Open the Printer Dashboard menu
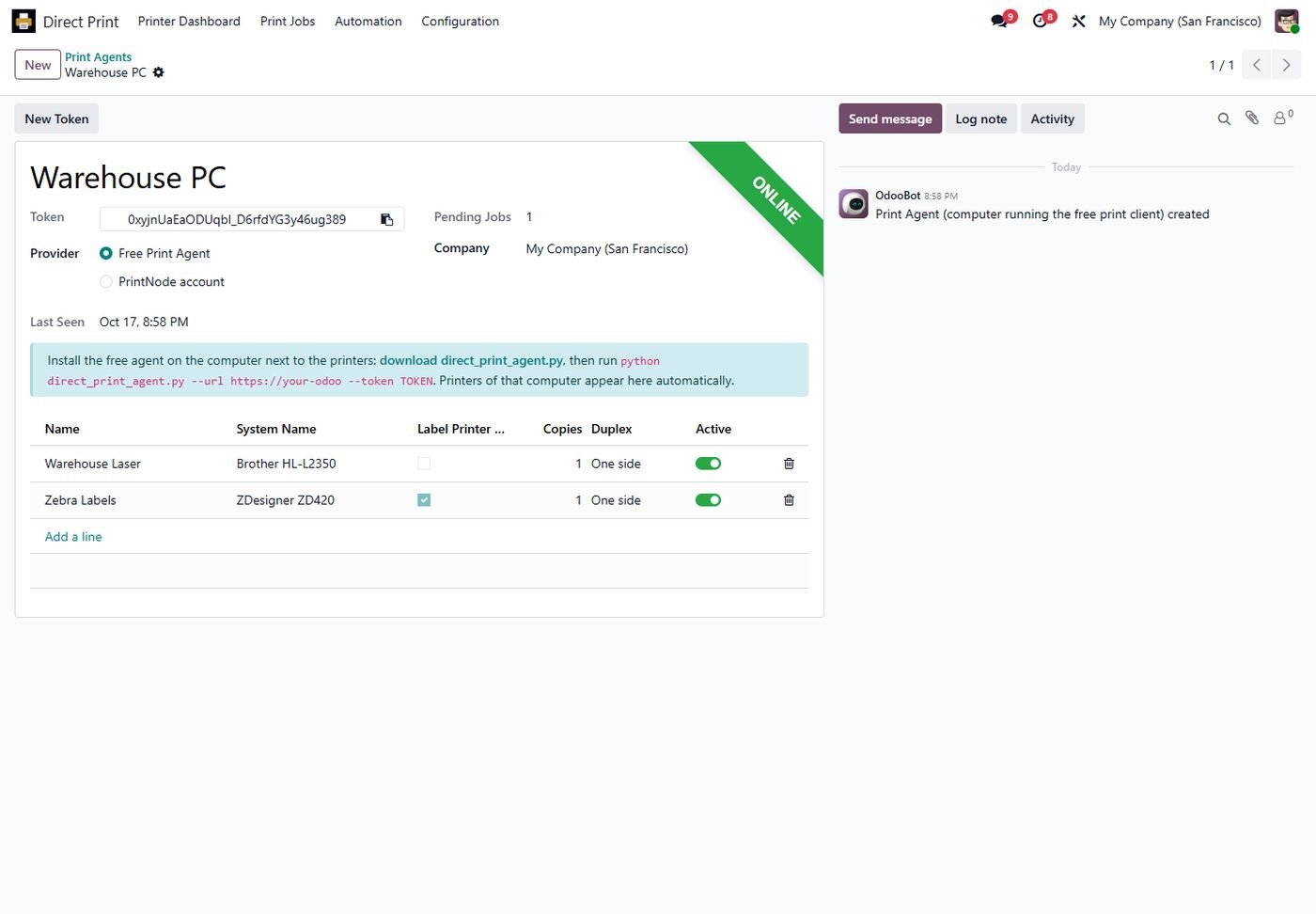Image resolution: width=1316 pixels, height=914 pixels. [189, 21]
